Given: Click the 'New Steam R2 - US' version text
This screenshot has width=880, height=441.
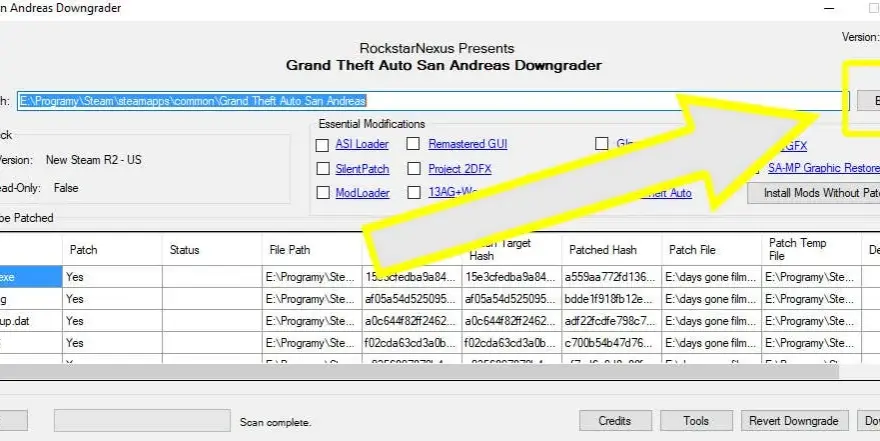Looking at the screenshot, I should click(94, 160).
